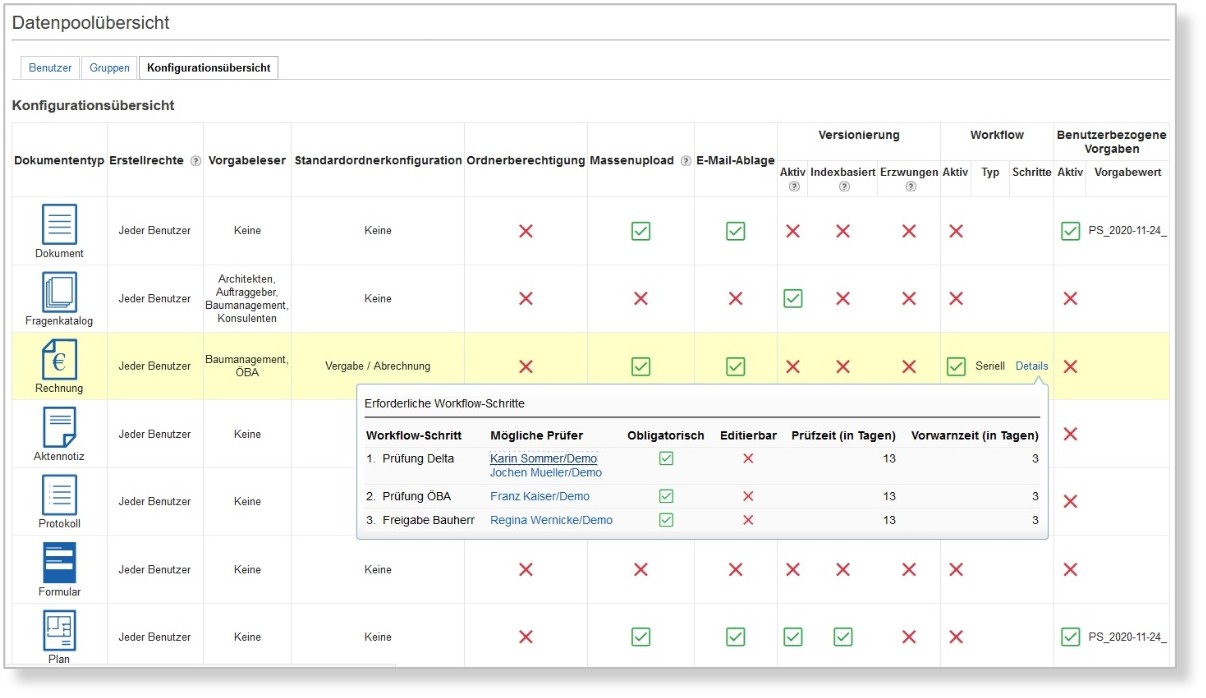Screen dimensions: 1206x698
Task: Select the Plan floorplan icon
Action: tap(59, 630)
